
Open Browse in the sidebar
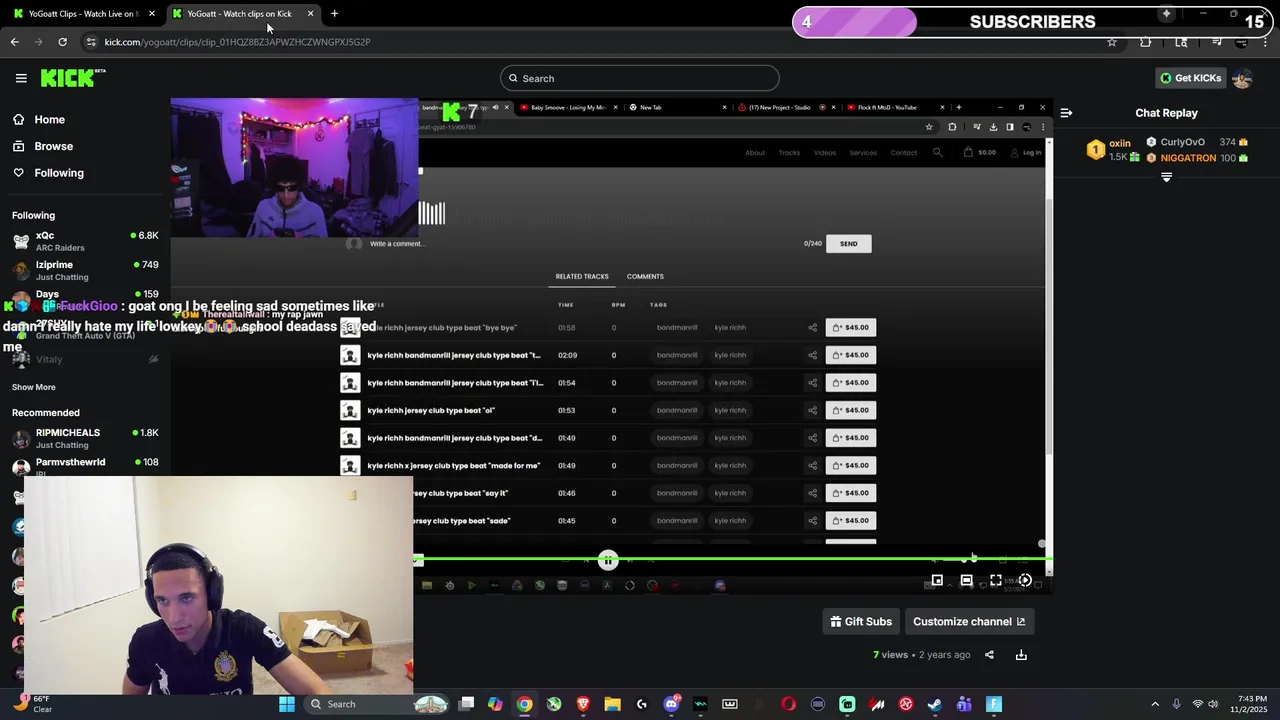click(53, 146)
